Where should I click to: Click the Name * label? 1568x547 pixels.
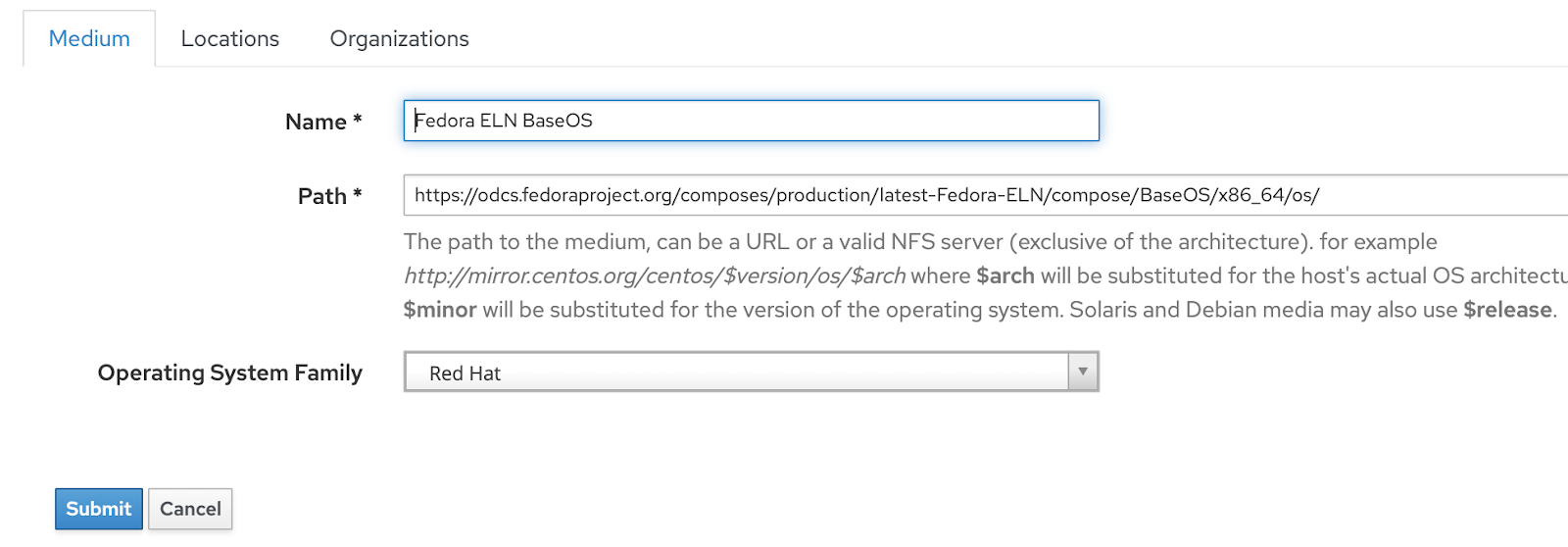(323, 123)
